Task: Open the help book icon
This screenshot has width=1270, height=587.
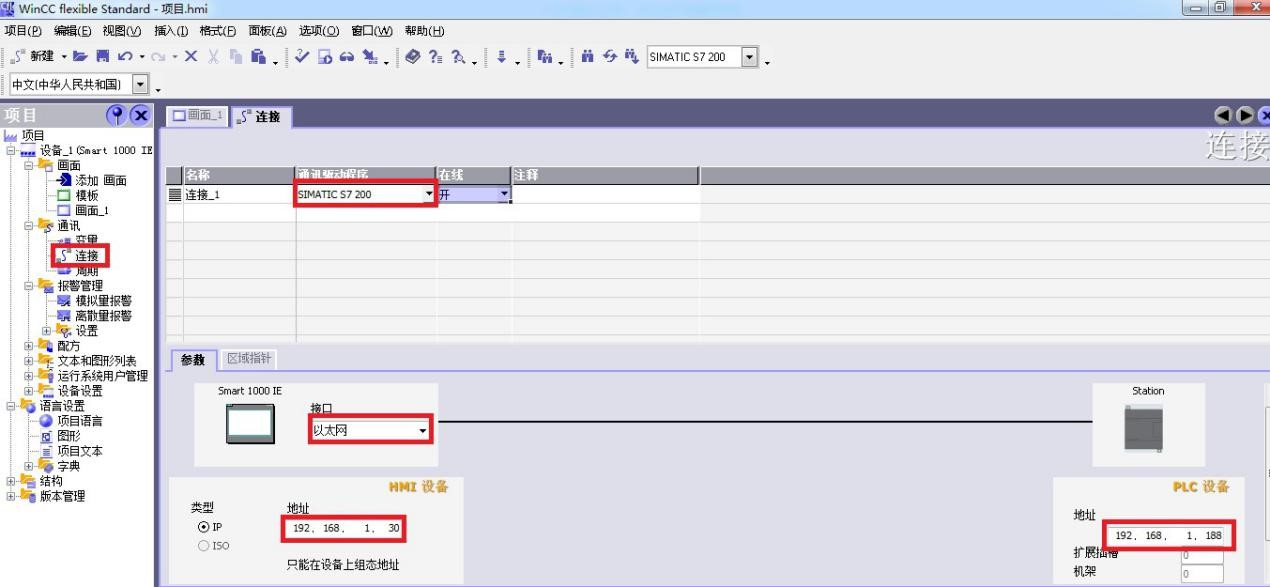Action: click(412, 57)
